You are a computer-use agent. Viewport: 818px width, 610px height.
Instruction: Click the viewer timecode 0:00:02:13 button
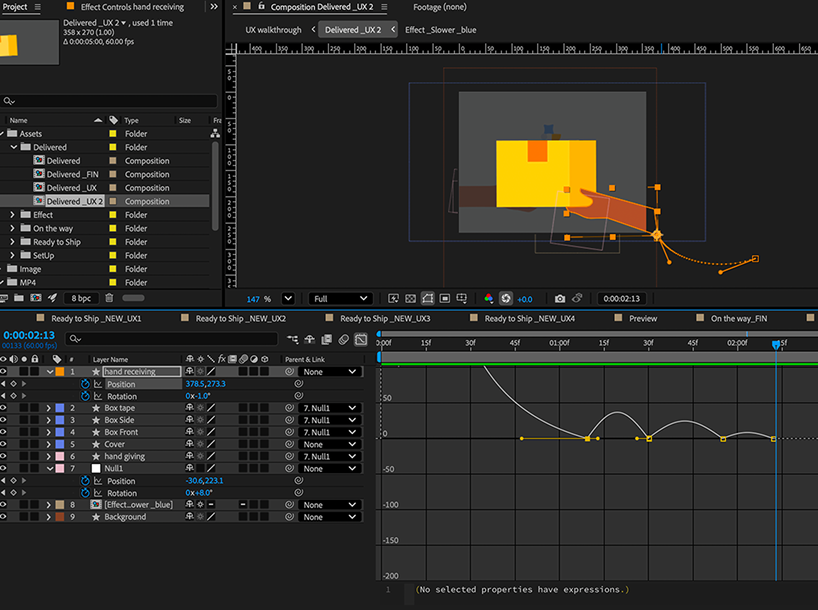coord(621,298)
